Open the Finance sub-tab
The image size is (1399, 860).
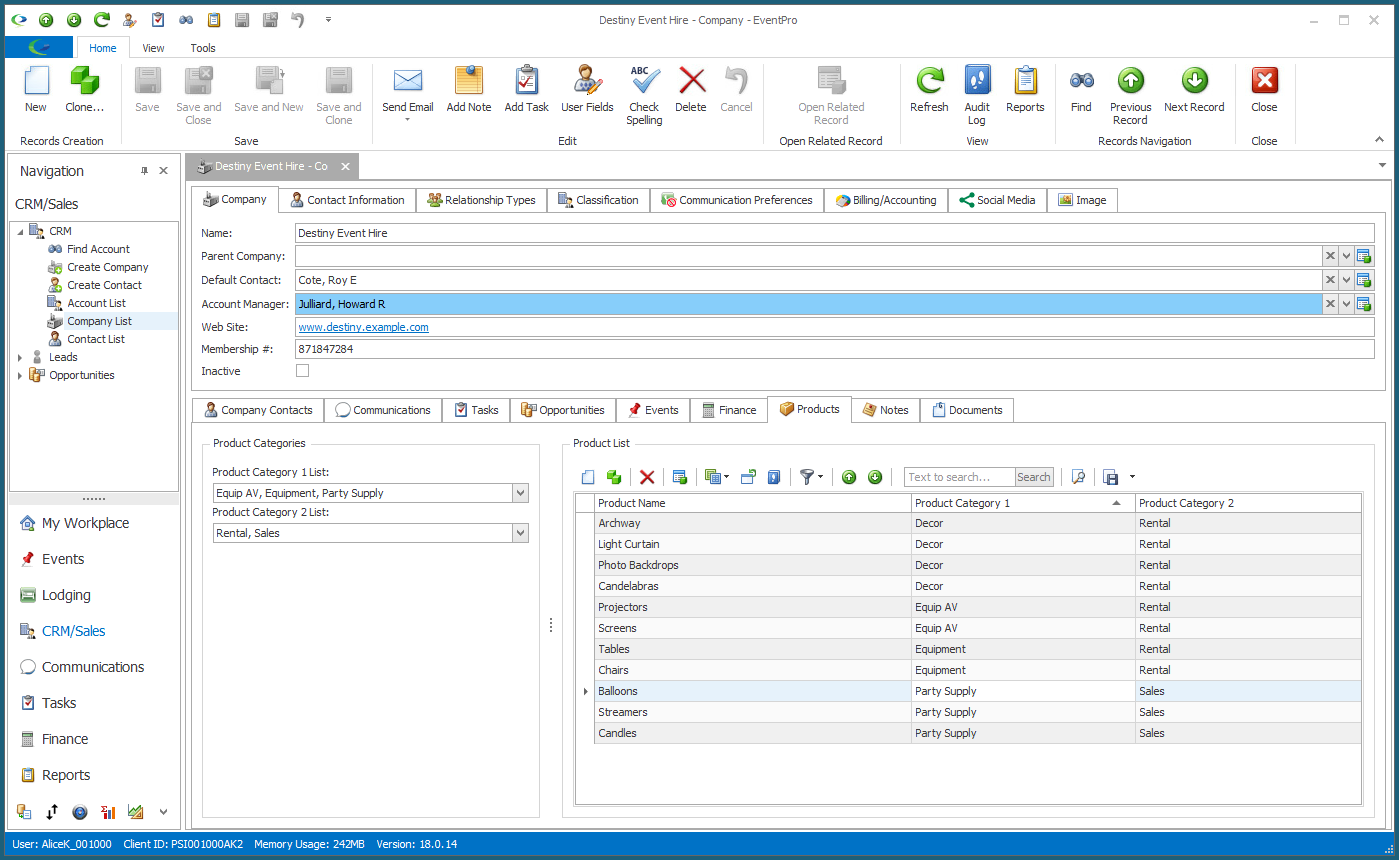tap(729, 410)
